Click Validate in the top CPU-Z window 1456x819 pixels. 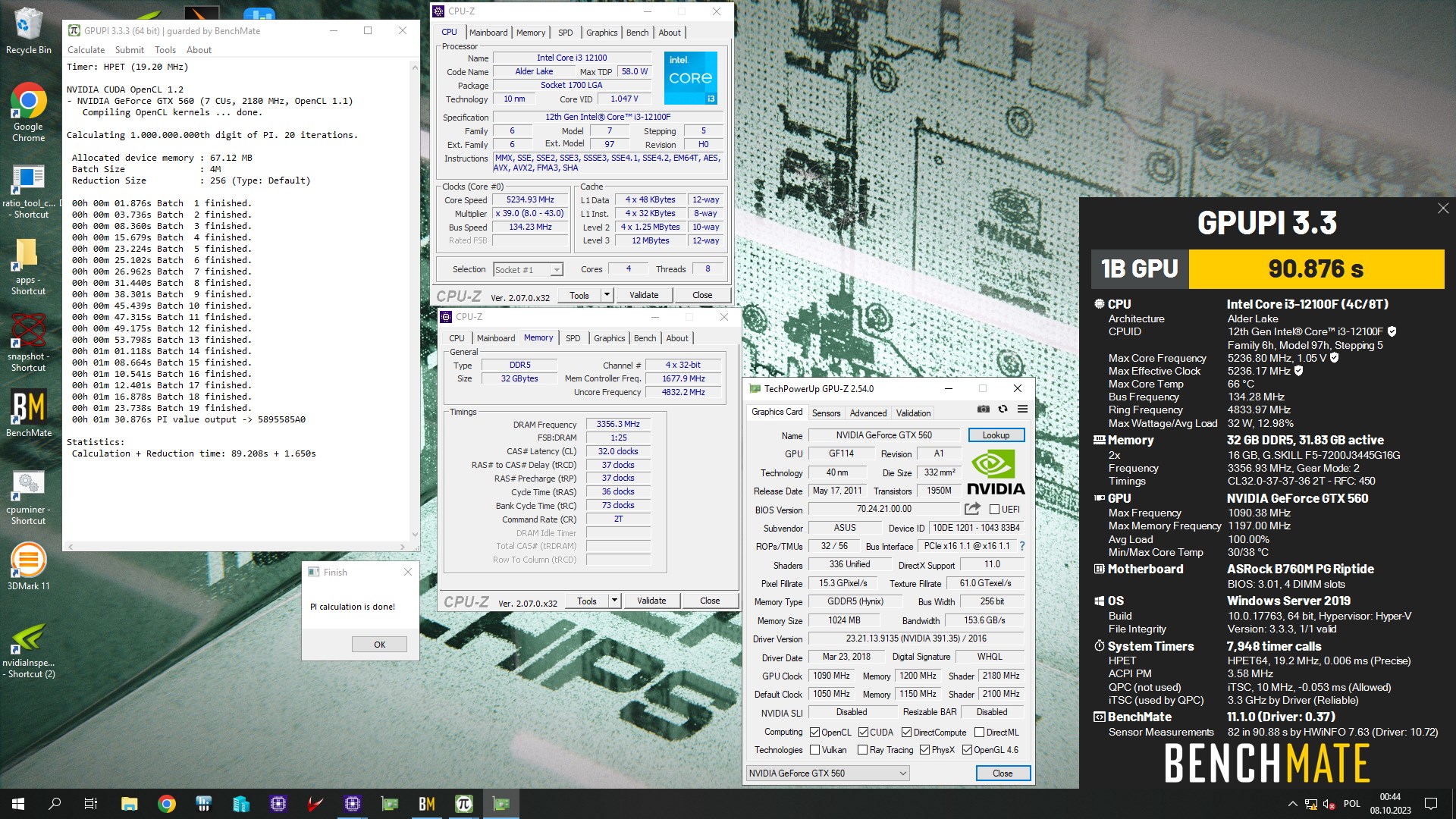click(644, 295)
